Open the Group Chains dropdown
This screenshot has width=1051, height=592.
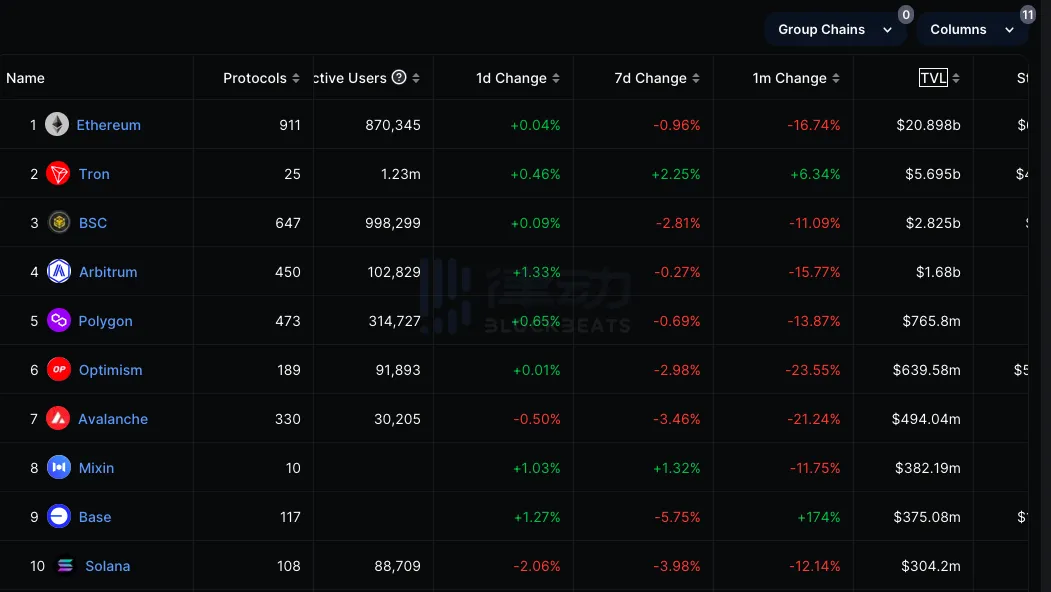[834, 30]
